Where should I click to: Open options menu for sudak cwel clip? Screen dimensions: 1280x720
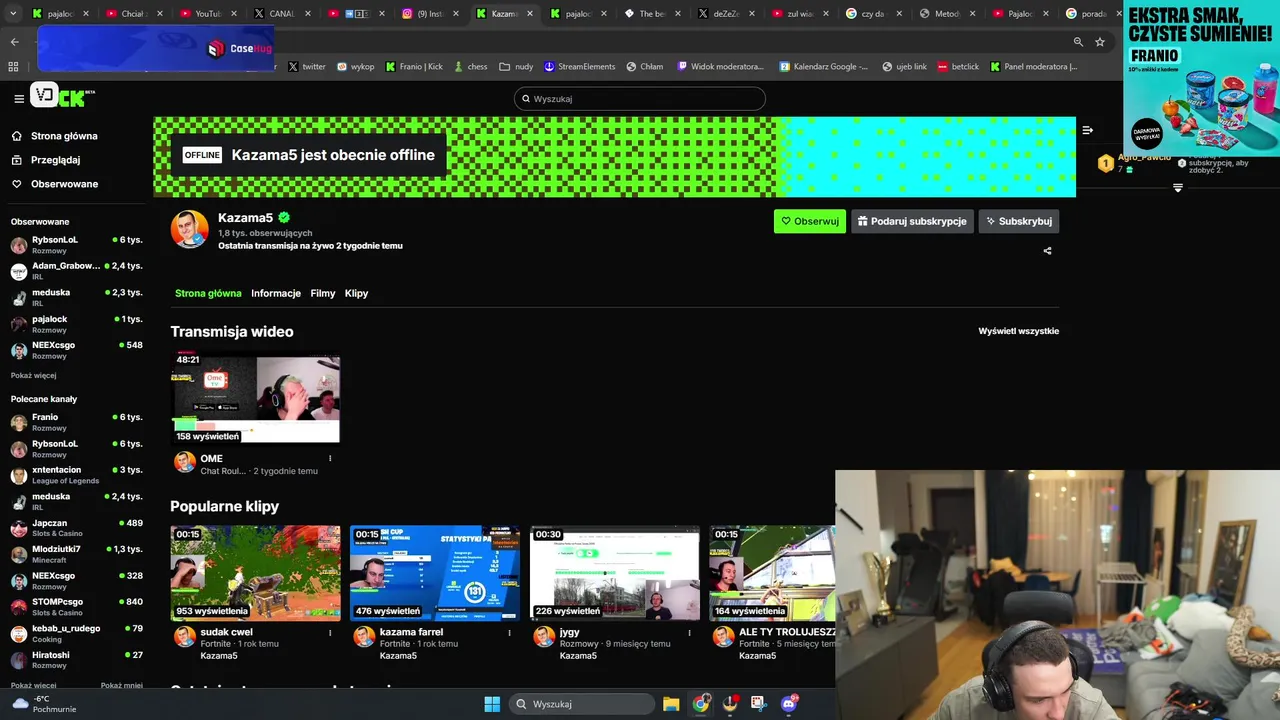click(330, 632)
